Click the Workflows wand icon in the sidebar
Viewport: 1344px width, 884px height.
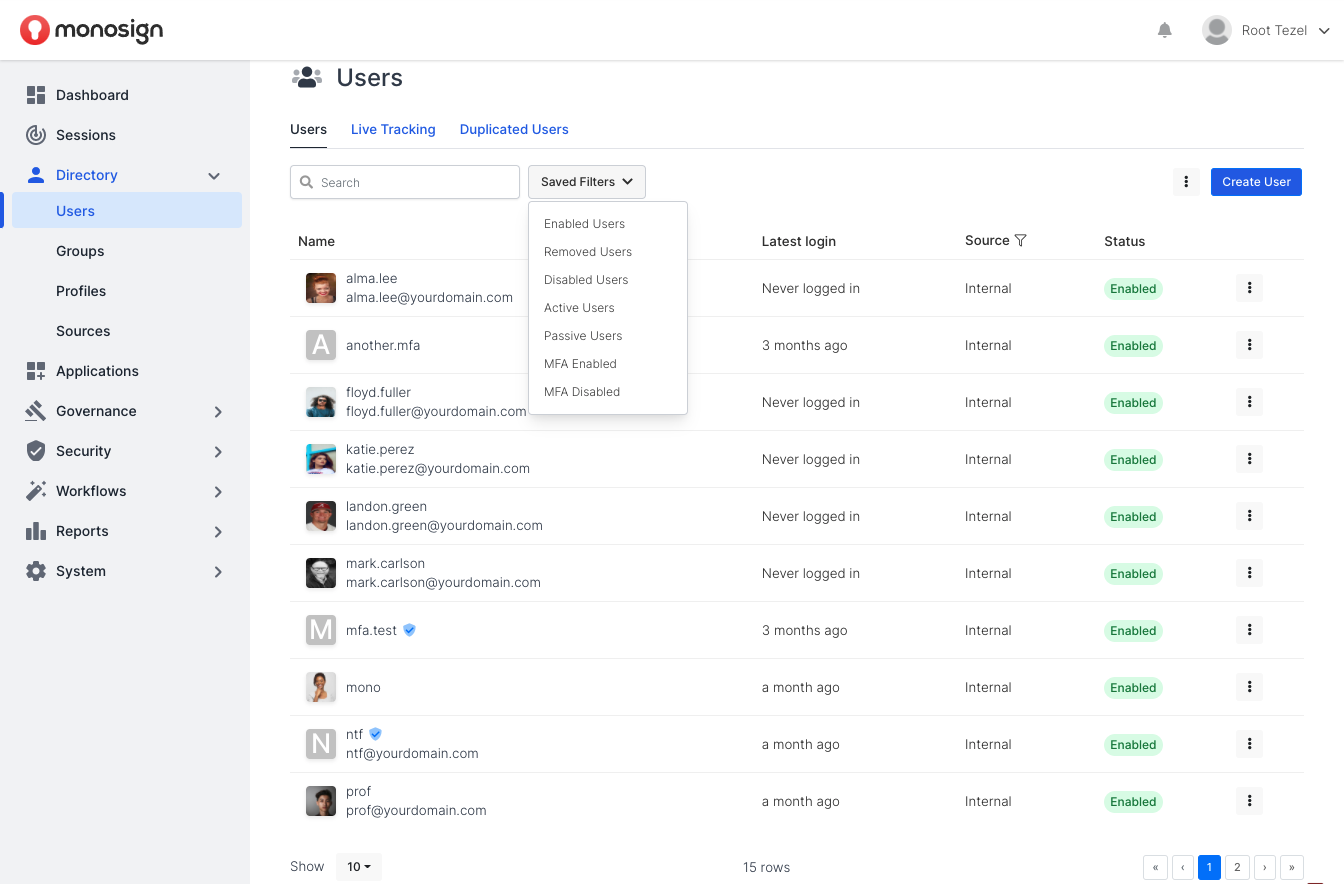36,491
